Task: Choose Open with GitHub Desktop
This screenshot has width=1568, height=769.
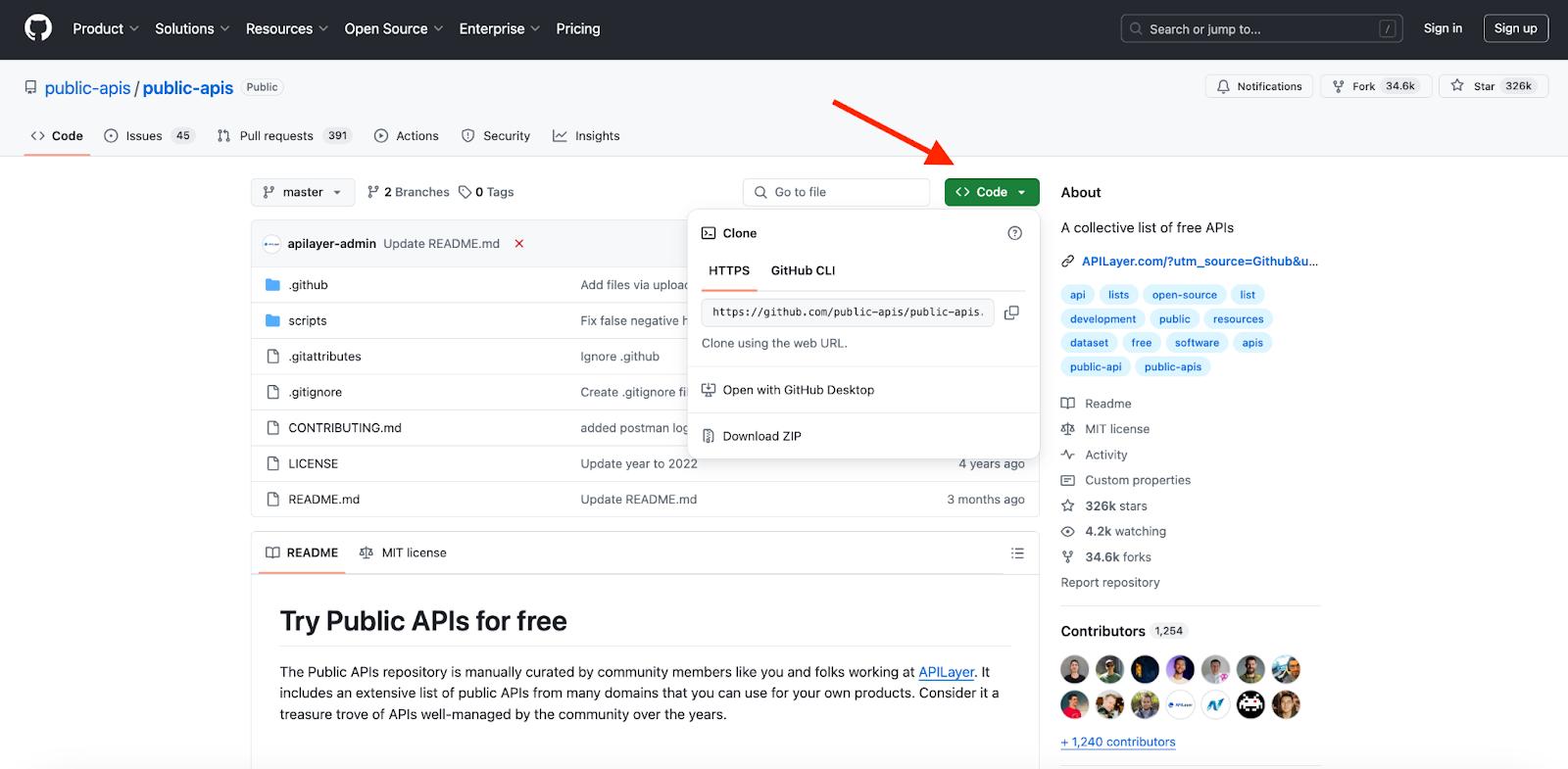Action: click(798, 390)
